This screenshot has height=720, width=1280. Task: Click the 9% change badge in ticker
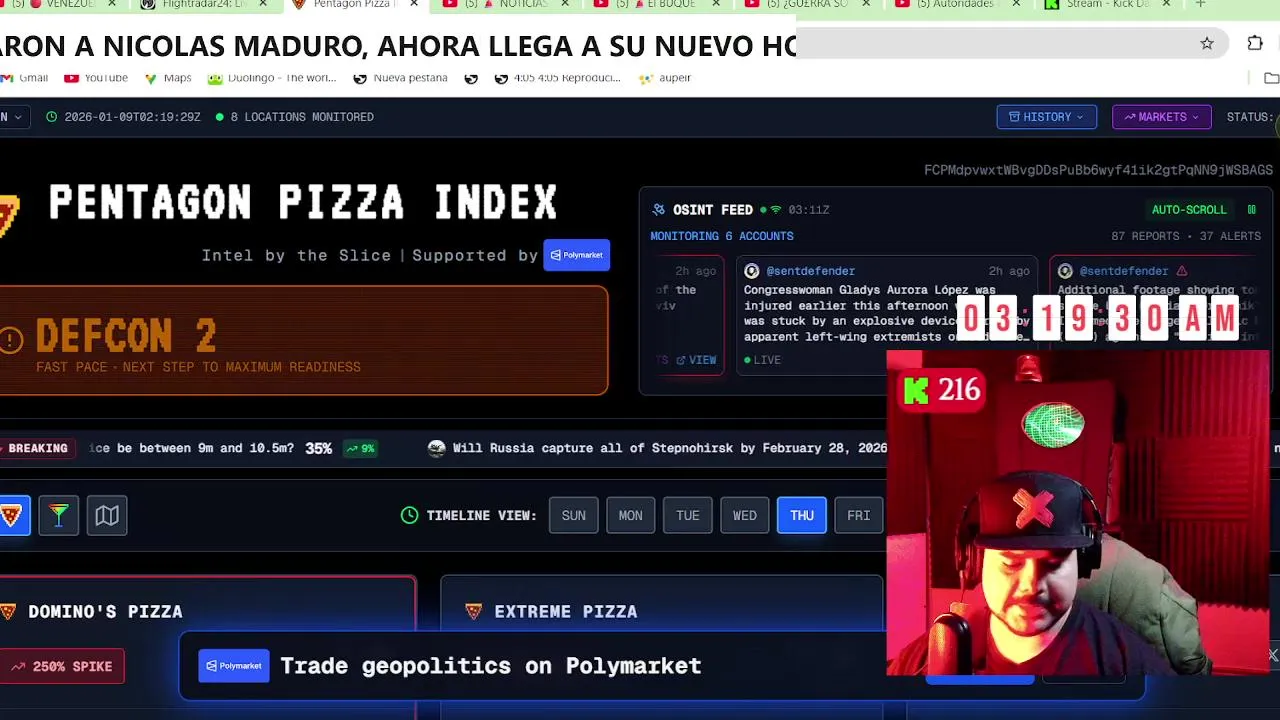360,448
